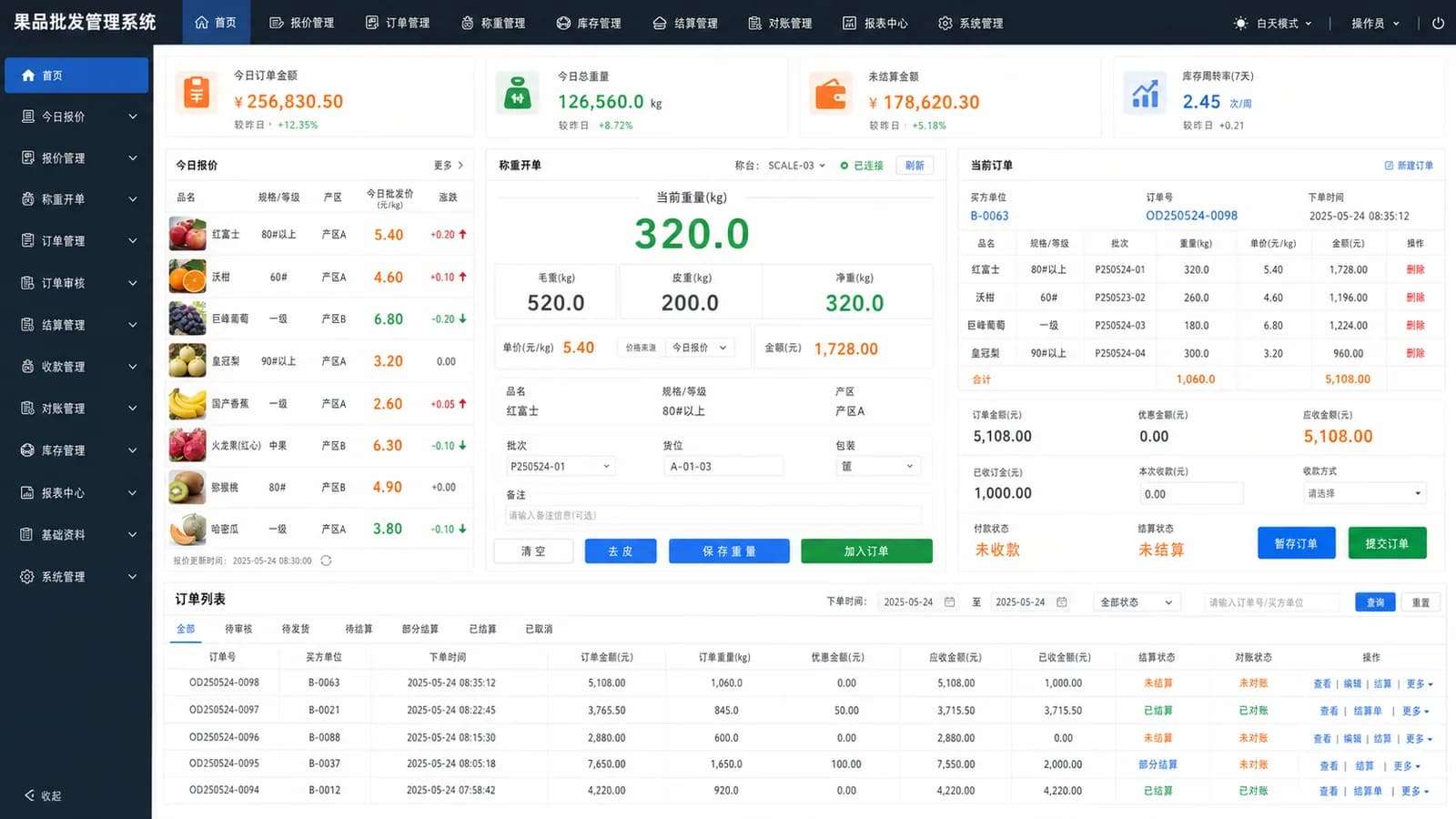
Task: Open the SCALE-03 scale selector
Action: [796, 166]
